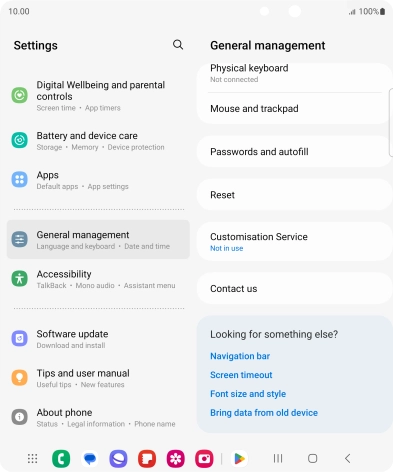Open the apps grid drawer icon
The width and height of the screenshot is (393, 472).
pyautogui.click(x=32, y=459)
